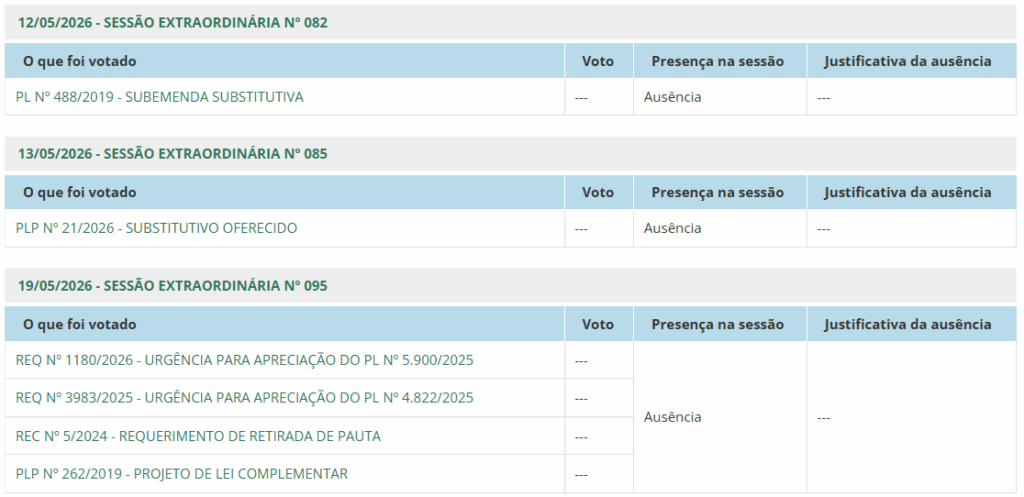
Task: Click 'Presença na sessão' header in session 085
Action: click(717, 193)
